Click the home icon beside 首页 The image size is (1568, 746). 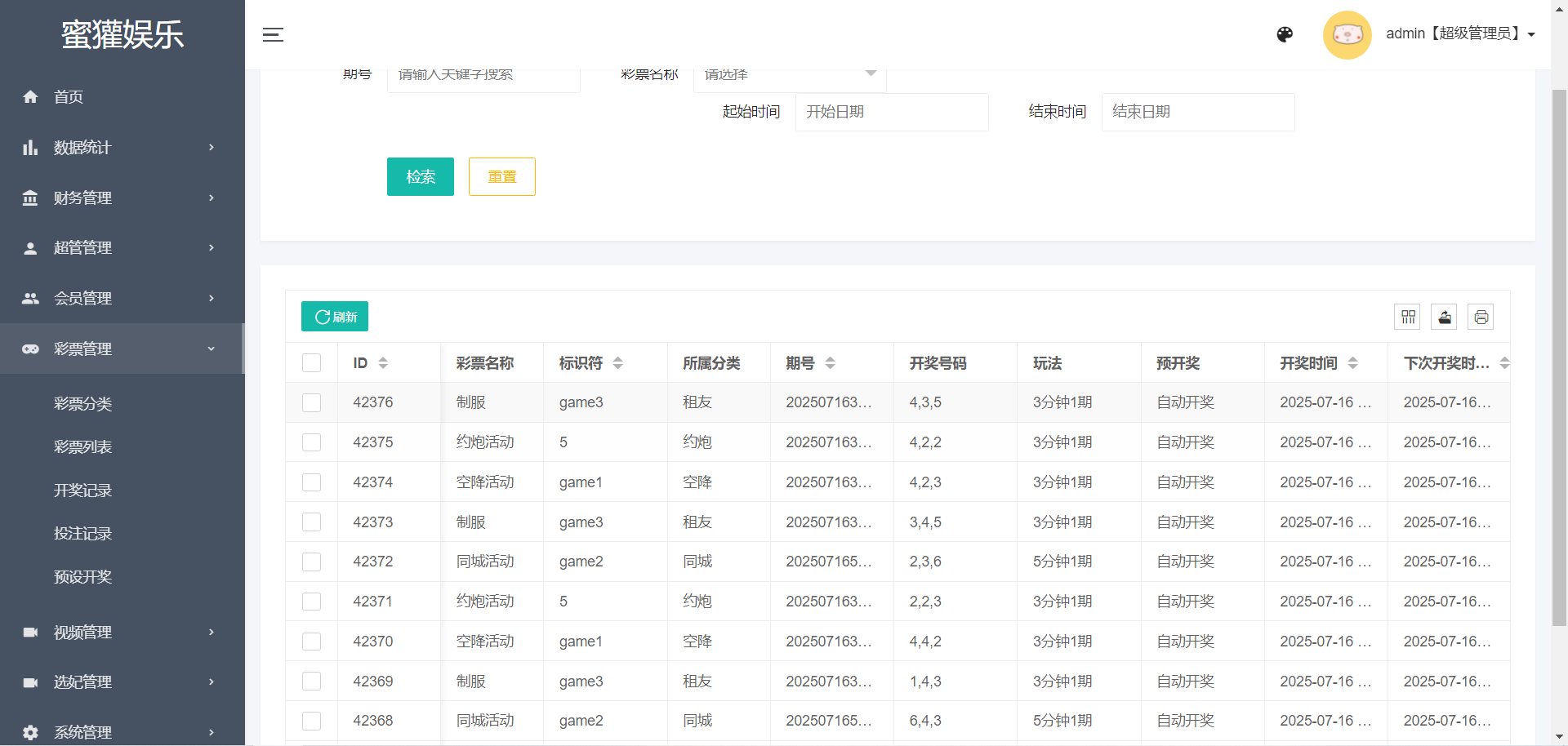30,97
